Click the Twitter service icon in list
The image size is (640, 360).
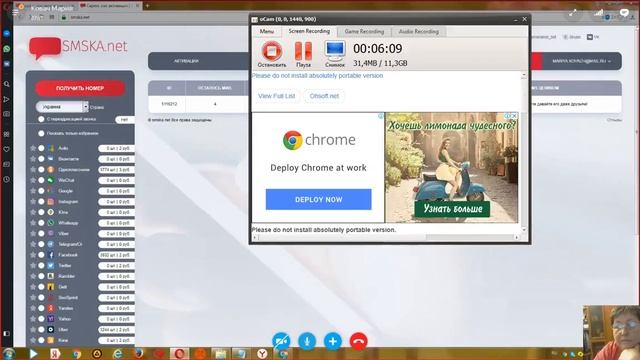click(x=51, y=265)
